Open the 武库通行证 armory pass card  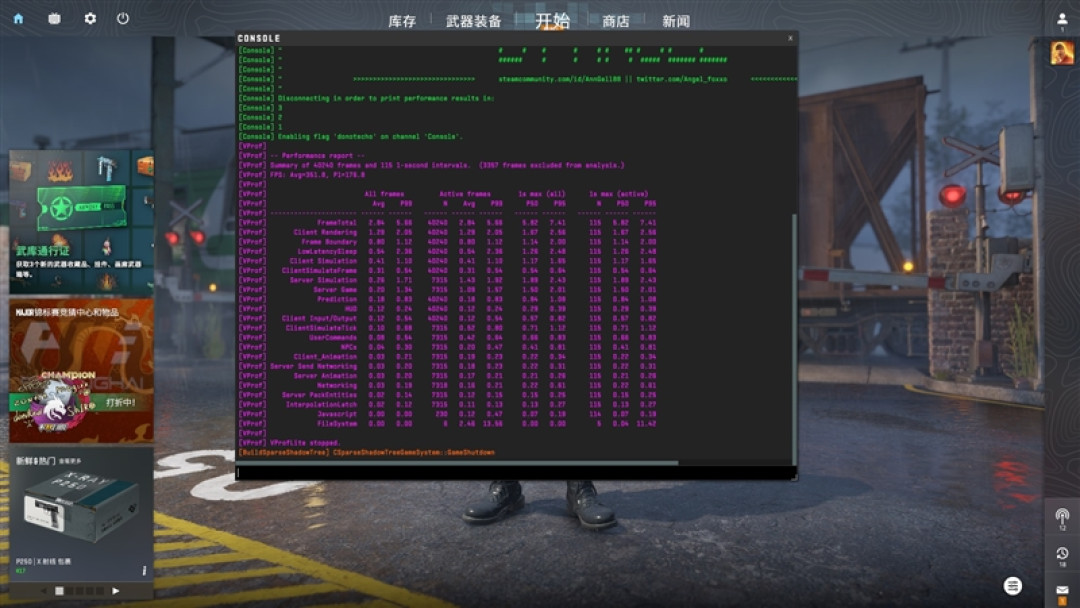click(81, 222)
